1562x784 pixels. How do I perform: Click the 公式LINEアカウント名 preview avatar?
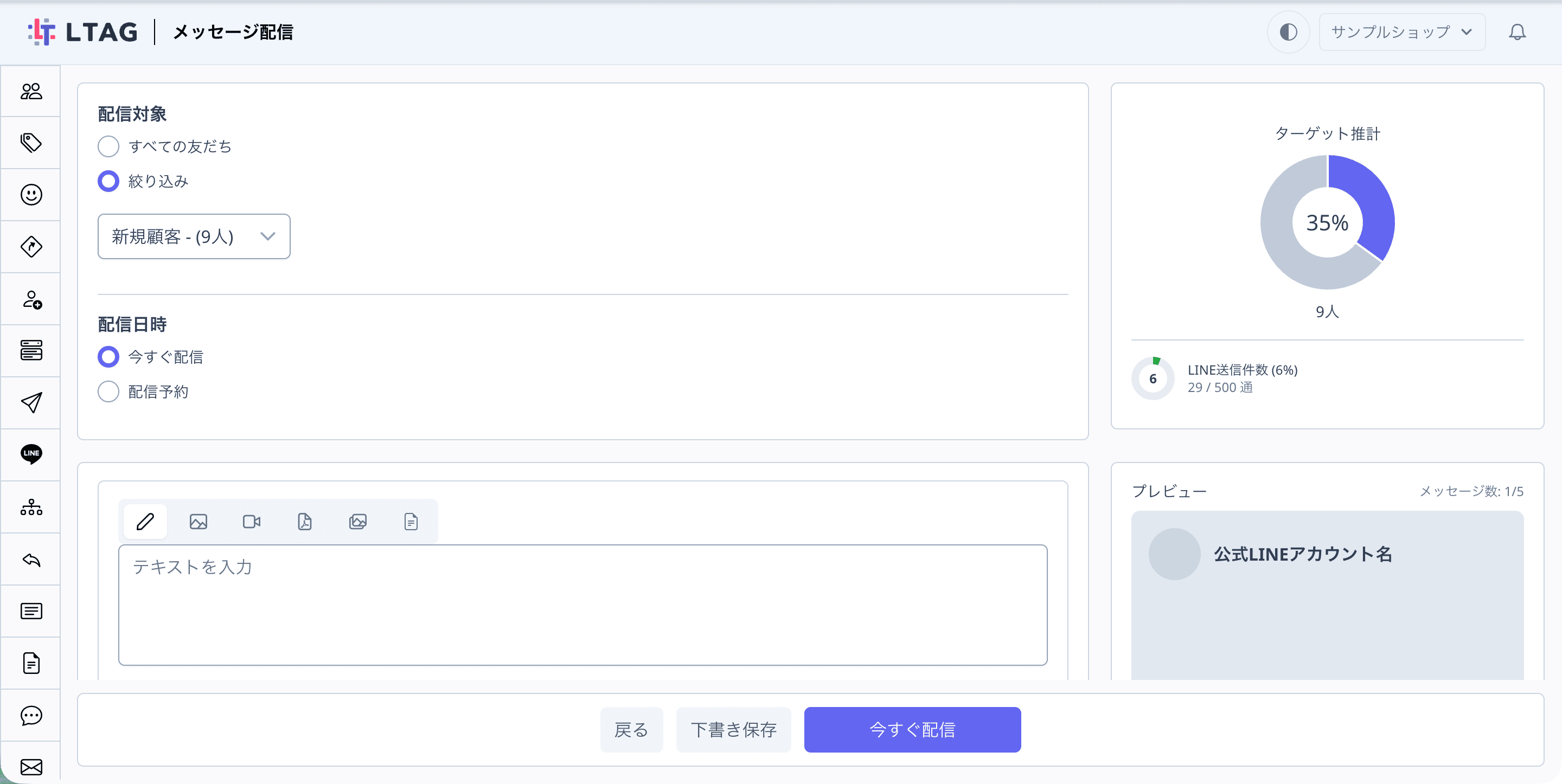pos(1174,554)
